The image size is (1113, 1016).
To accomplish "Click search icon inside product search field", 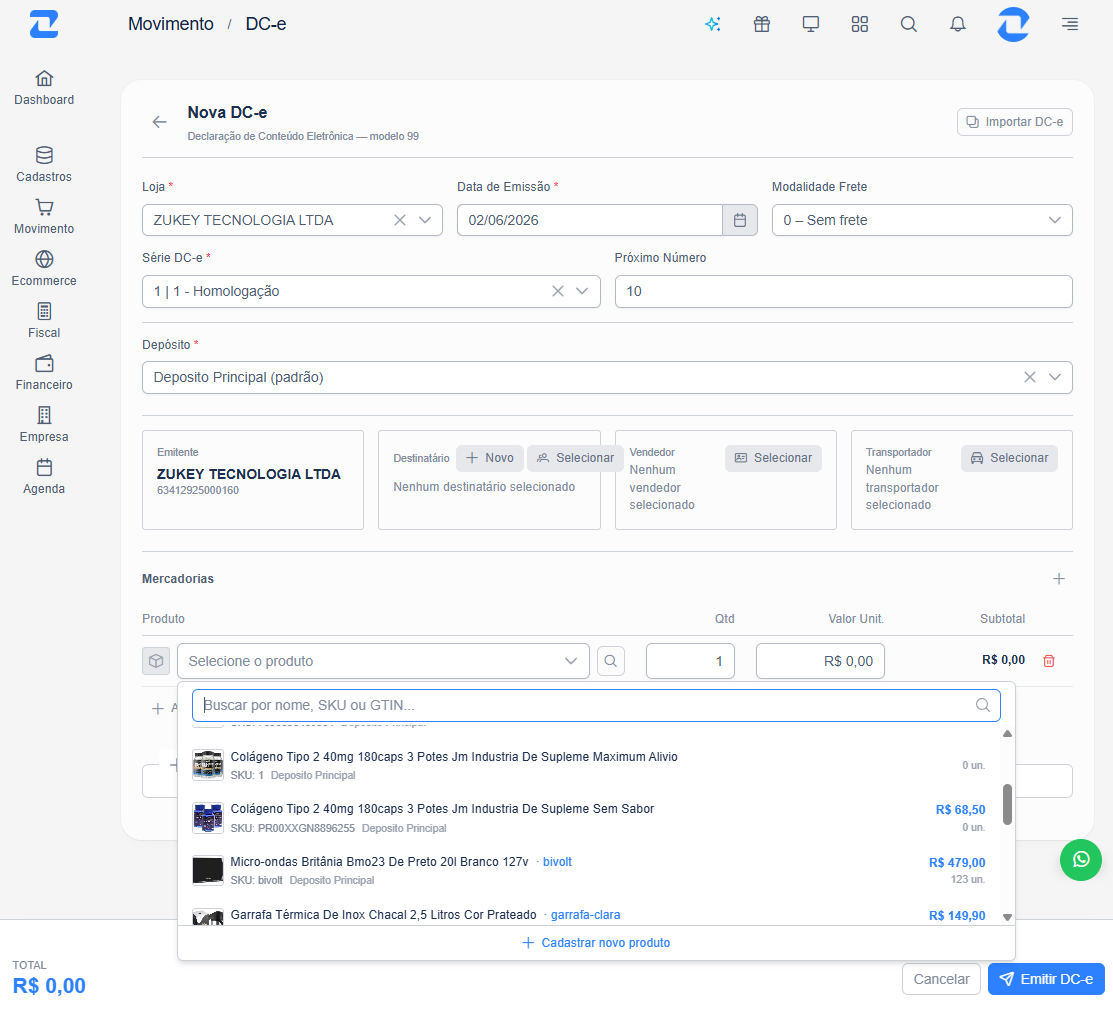I will [x=982, y=705].
